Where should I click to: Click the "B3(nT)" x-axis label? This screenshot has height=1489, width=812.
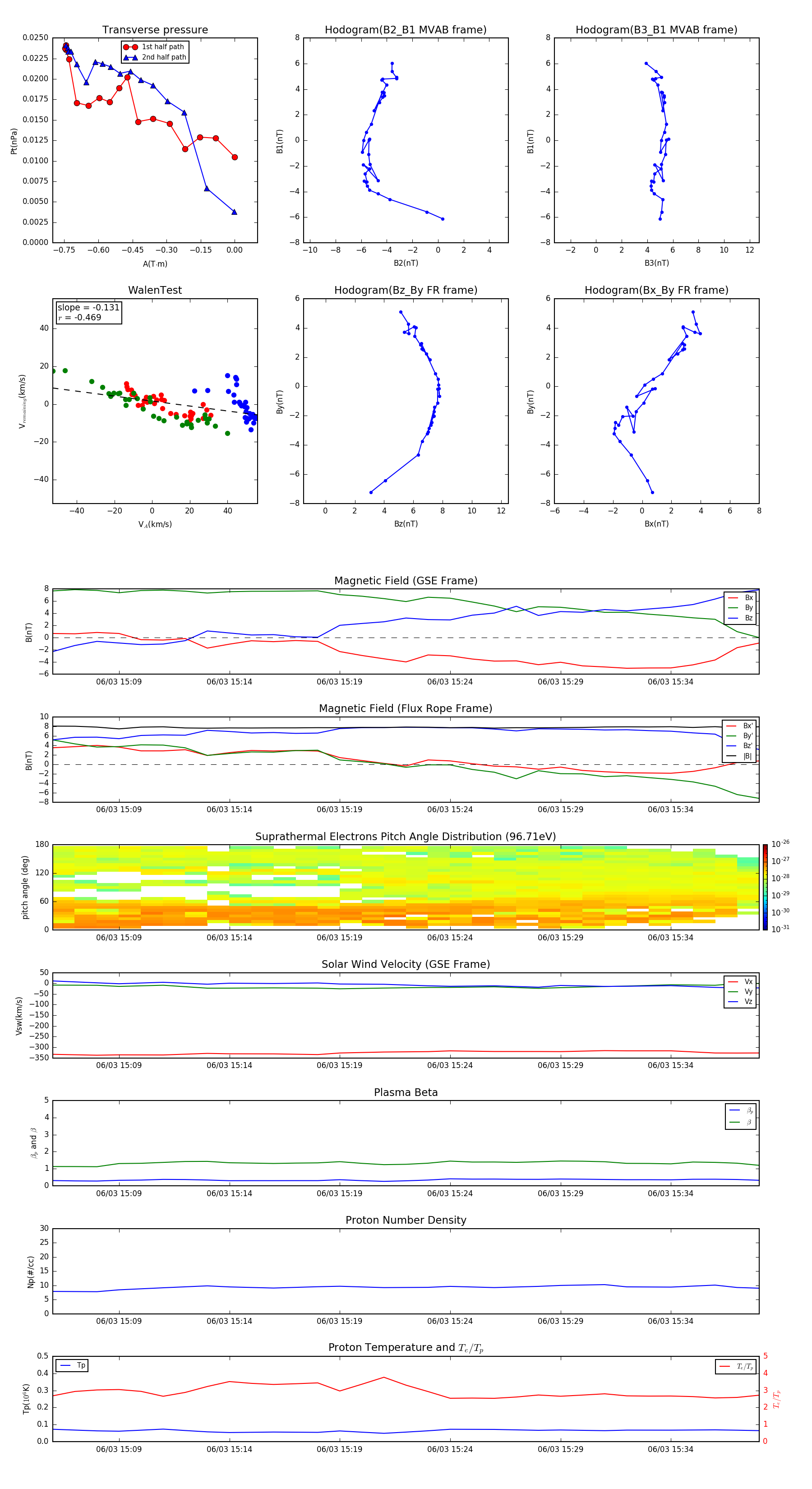click(656, 263)
